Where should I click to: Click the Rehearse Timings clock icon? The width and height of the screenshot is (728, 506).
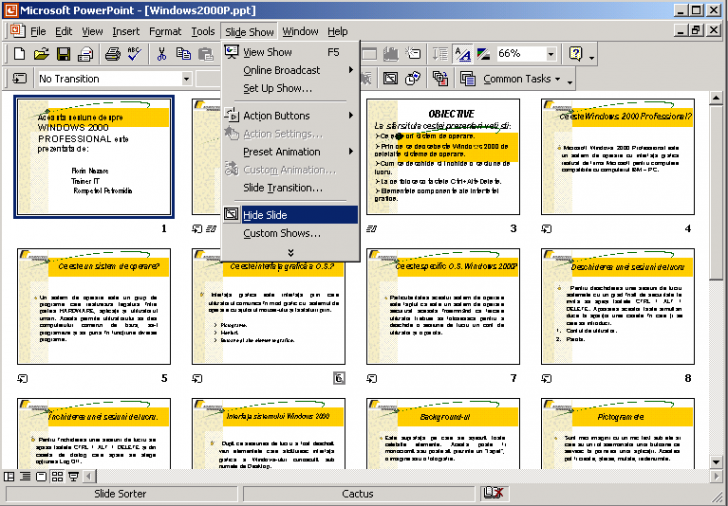pyautogui.click(x=413, y=78)
